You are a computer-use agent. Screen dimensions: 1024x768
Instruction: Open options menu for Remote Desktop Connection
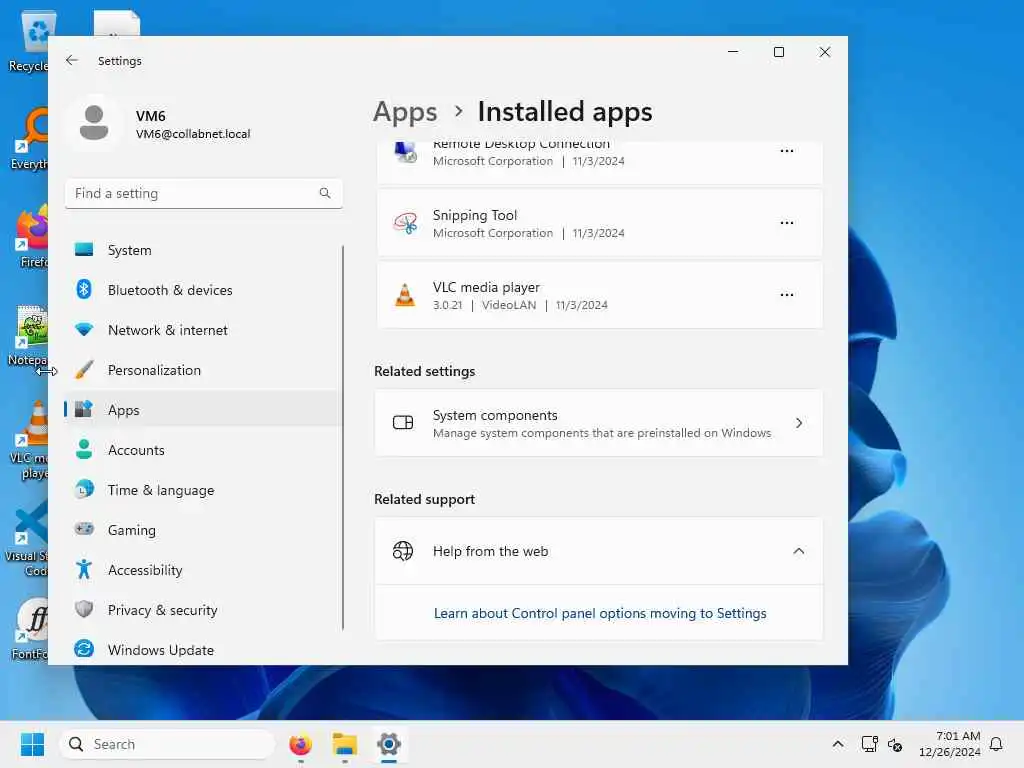tap(787, 151)
